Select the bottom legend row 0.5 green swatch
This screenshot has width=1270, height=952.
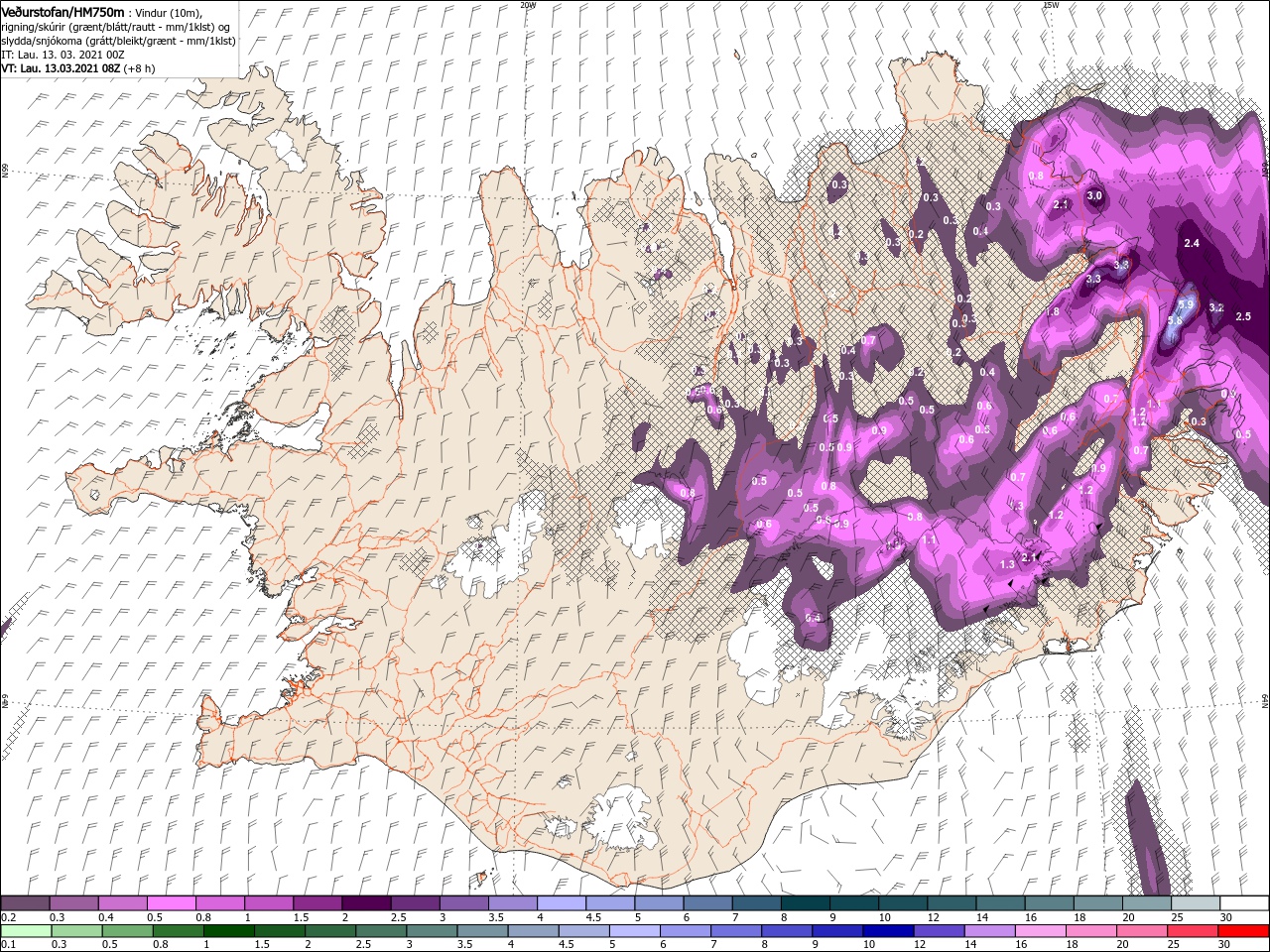(127, 931)
